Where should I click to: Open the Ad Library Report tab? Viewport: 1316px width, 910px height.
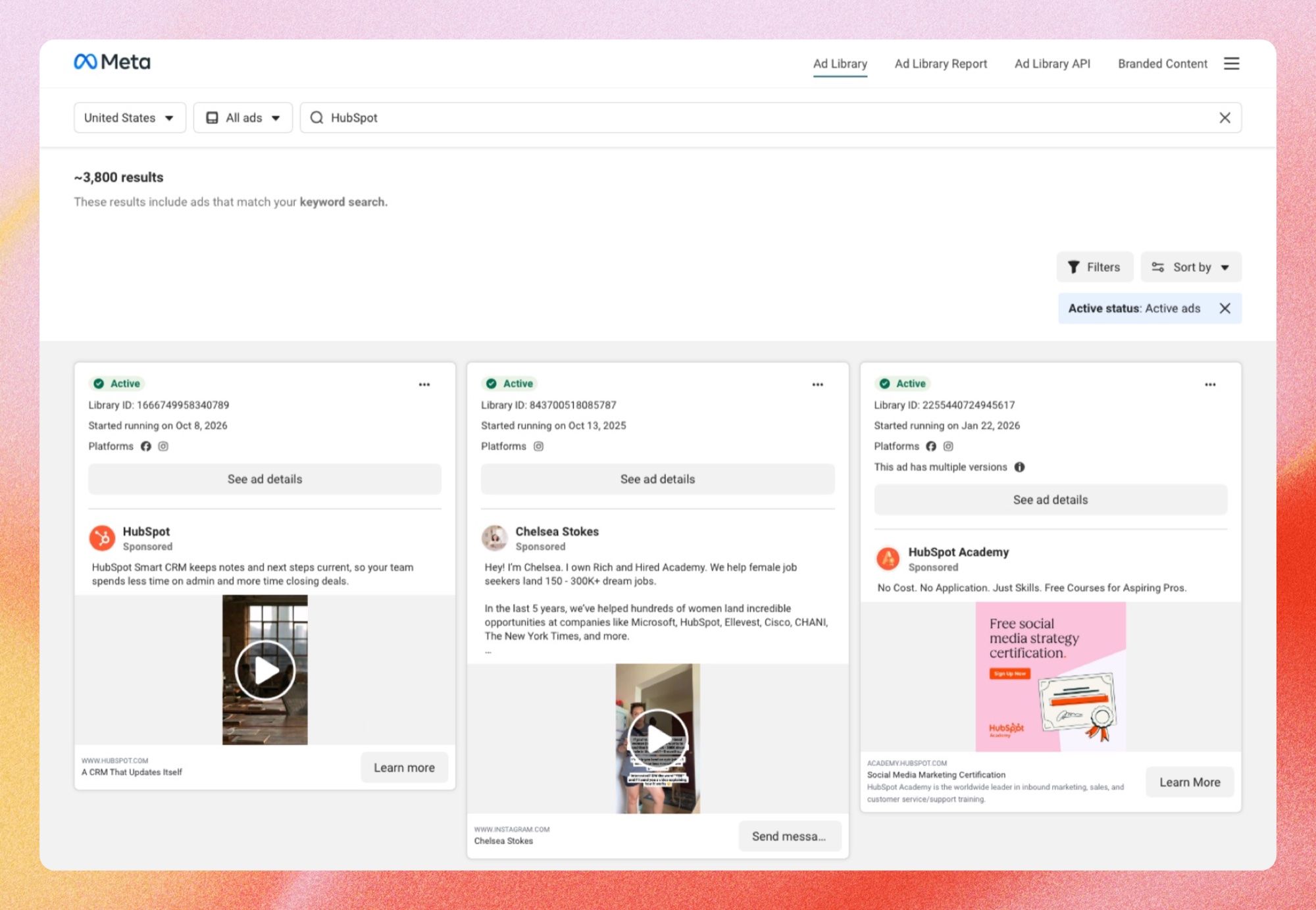(940, 64)
